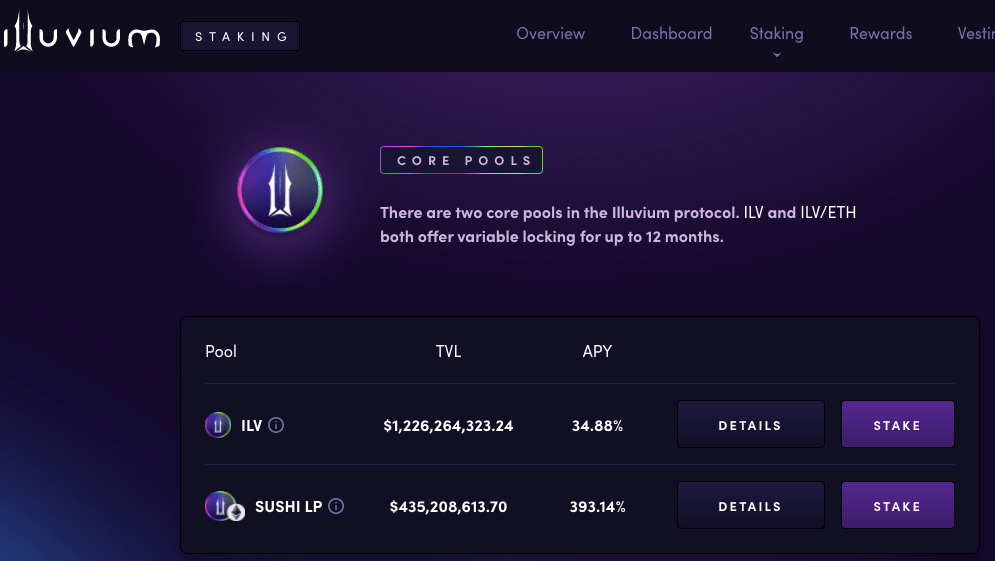This screenshot has width=995, height=561.
Task: Open info icon next to SUSHI LP
Action: (x=336, y=506)
